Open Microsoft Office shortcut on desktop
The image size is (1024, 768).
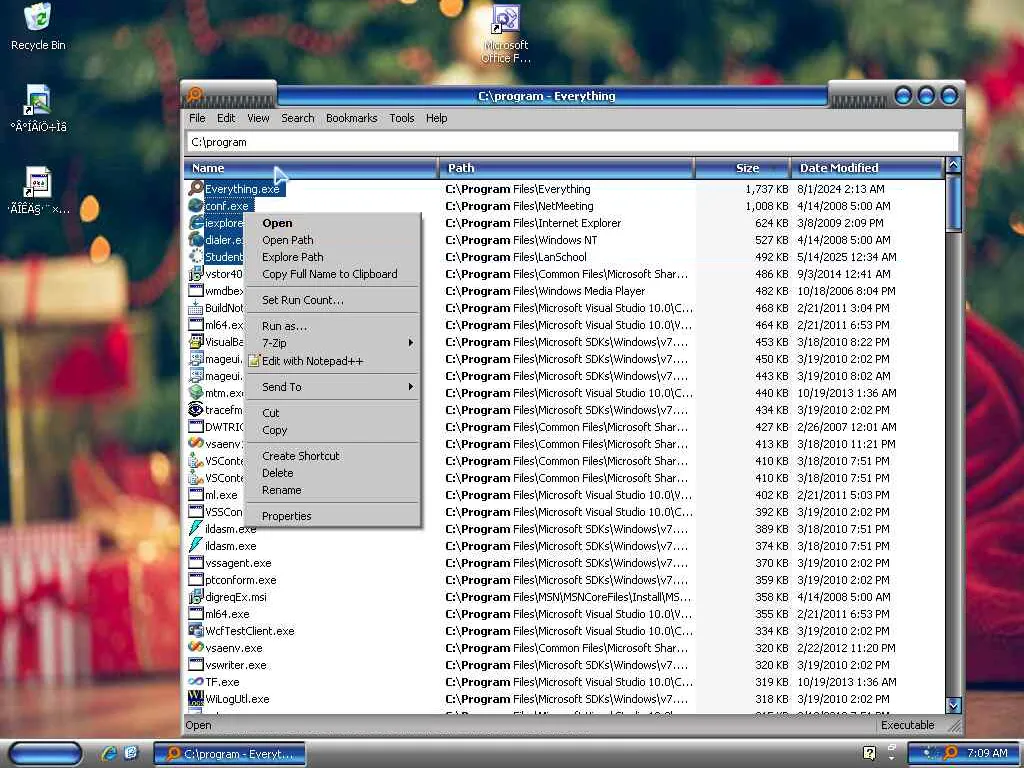506,34
